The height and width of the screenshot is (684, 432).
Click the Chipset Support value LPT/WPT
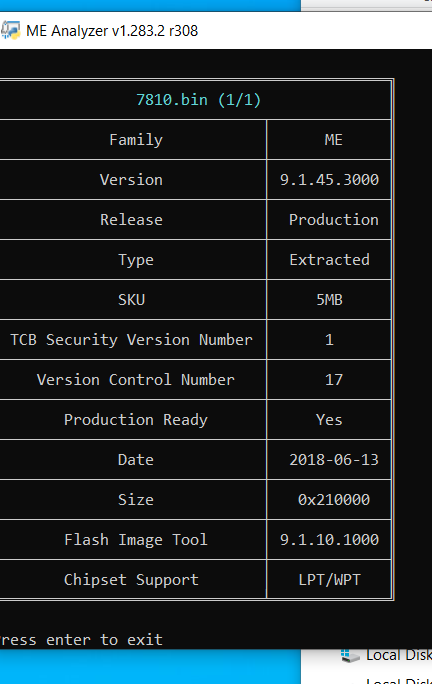pos(329,580)
